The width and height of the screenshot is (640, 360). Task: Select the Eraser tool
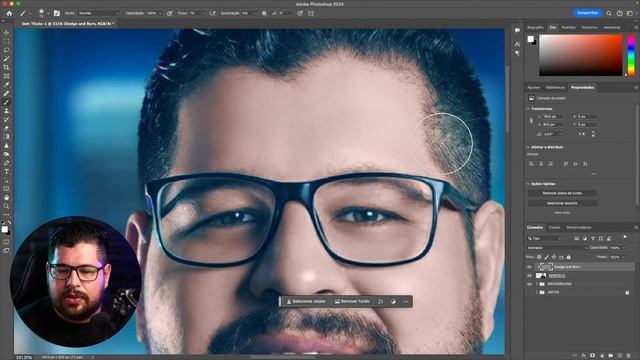[6, 128]
